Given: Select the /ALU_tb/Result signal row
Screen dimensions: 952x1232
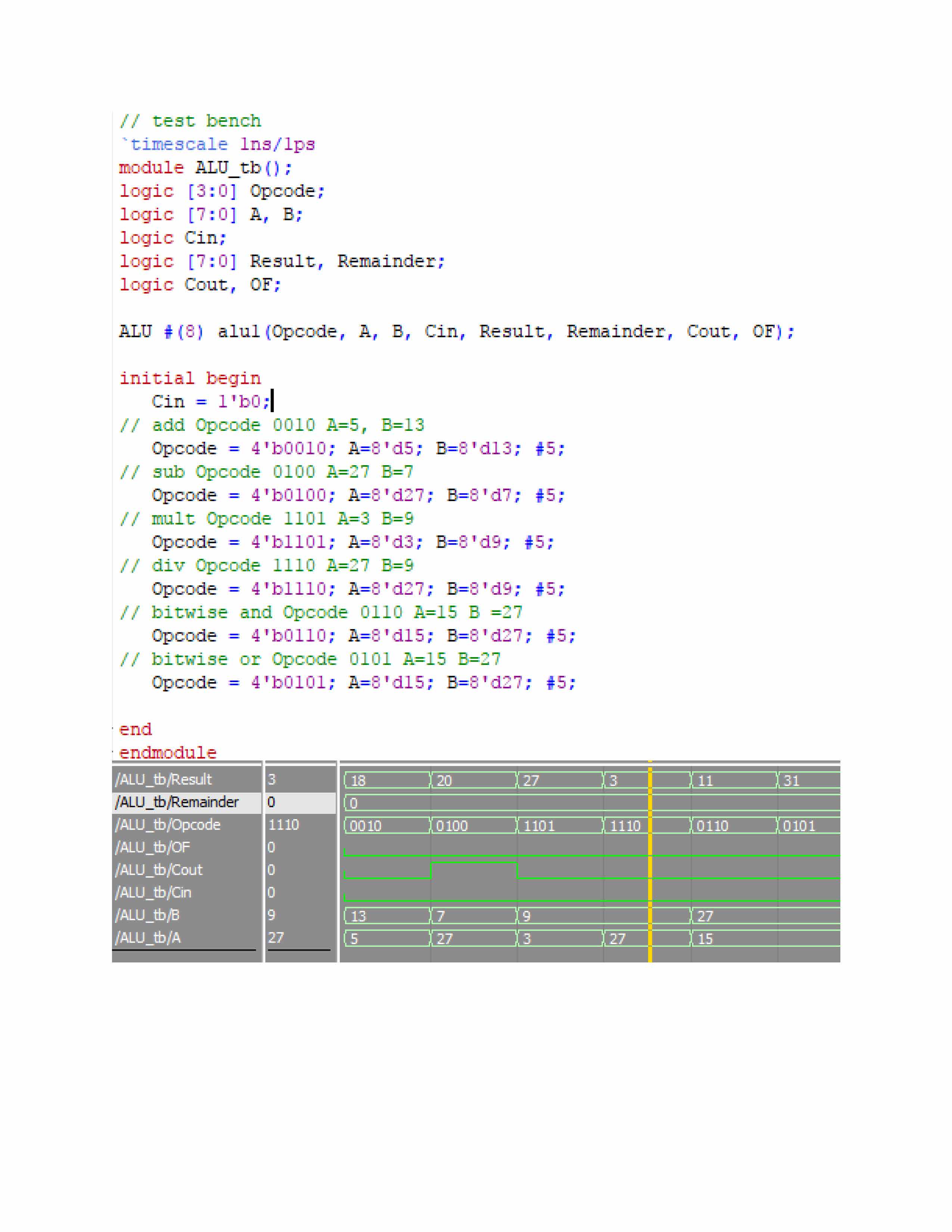Looking at the screenshot, I should tap(164, 780).
